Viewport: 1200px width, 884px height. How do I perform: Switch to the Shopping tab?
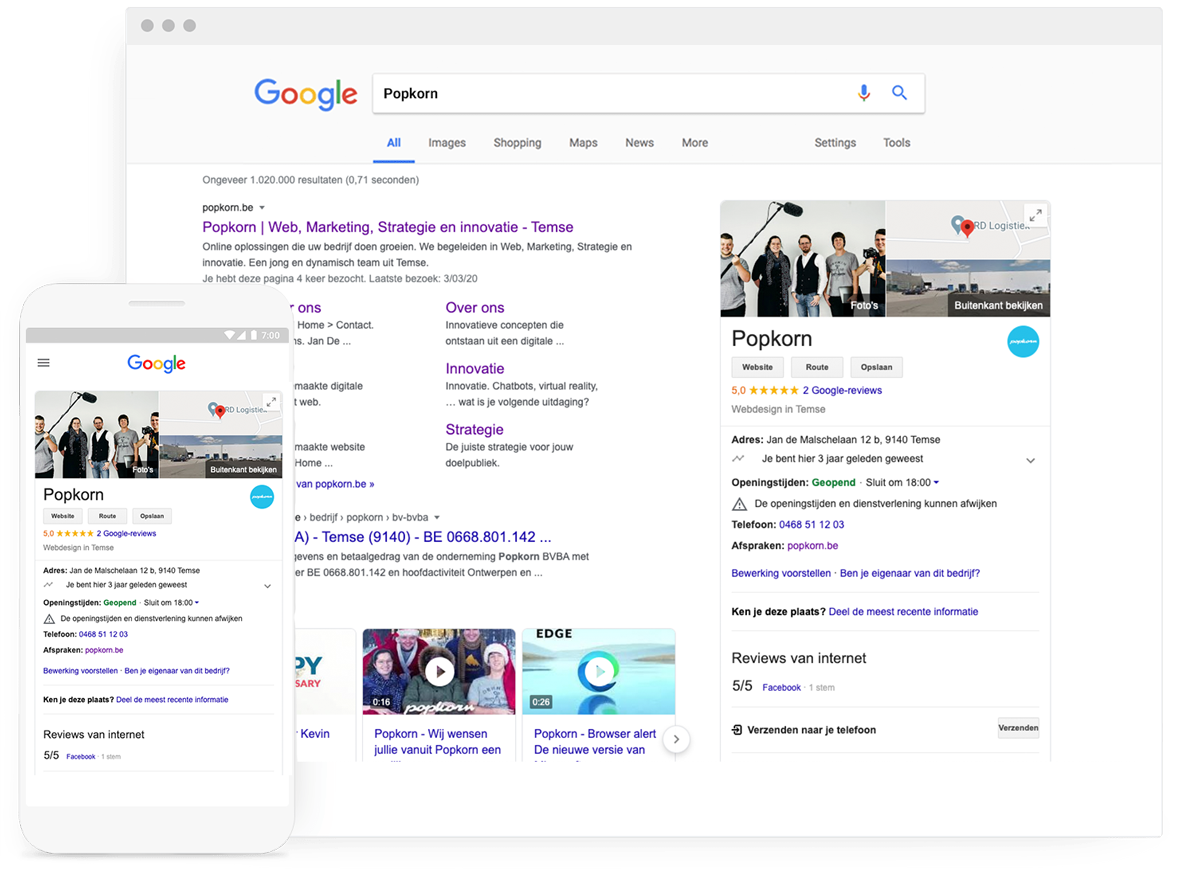tap(517, 143)
